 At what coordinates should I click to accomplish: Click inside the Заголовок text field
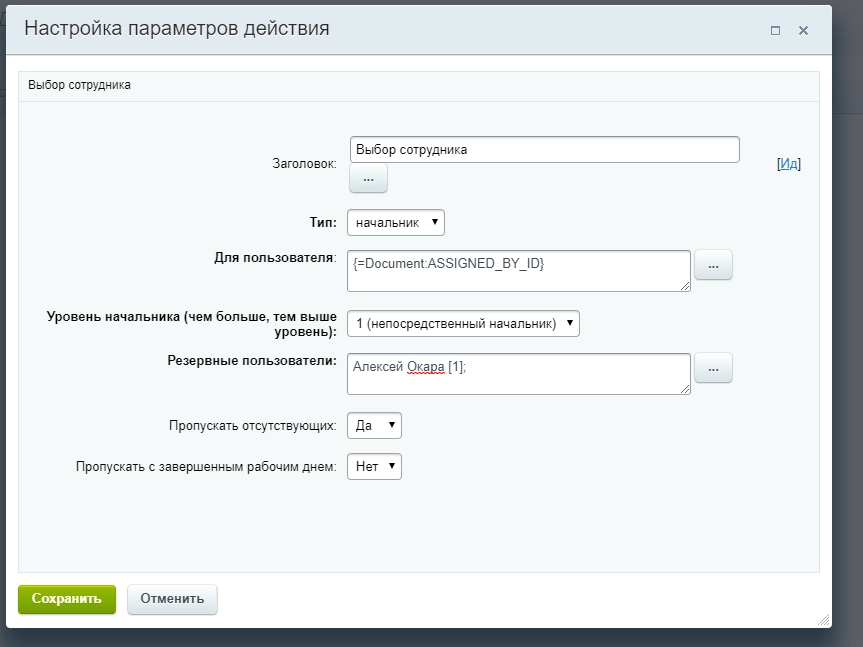(545, 149)
